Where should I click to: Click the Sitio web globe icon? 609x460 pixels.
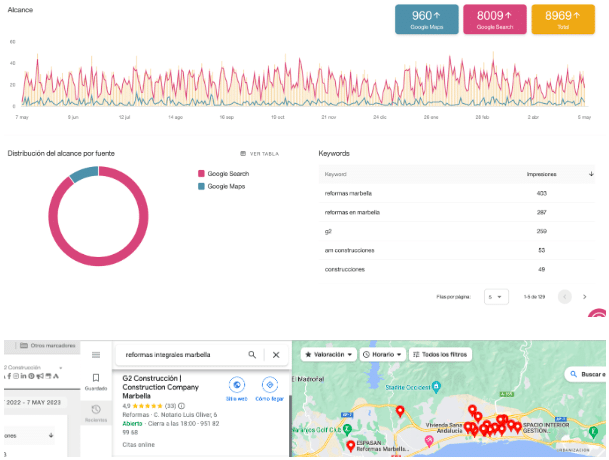tap(236, 385)
